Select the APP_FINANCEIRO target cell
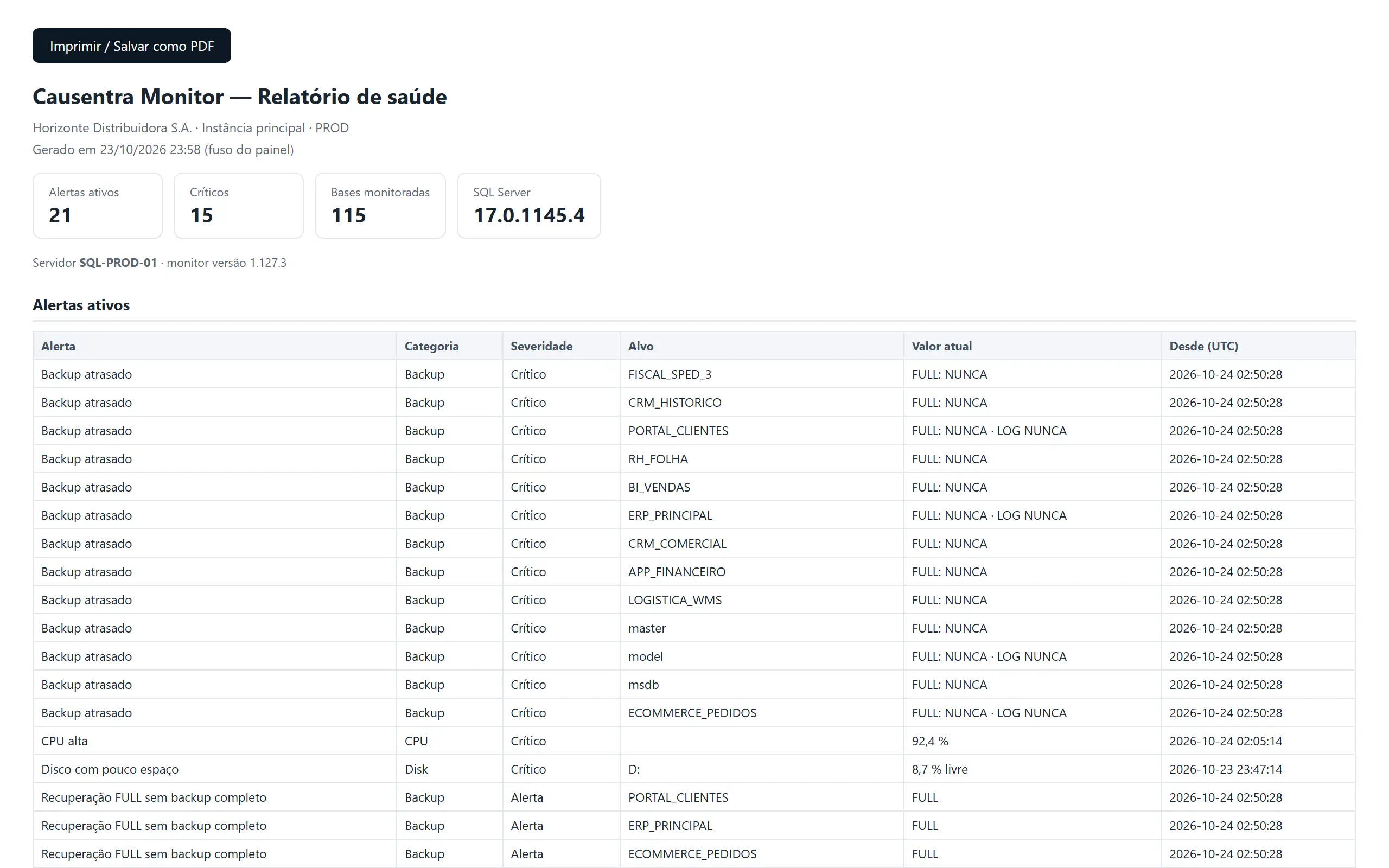This screenshot has width=1389, height=868. pos(761,572)
